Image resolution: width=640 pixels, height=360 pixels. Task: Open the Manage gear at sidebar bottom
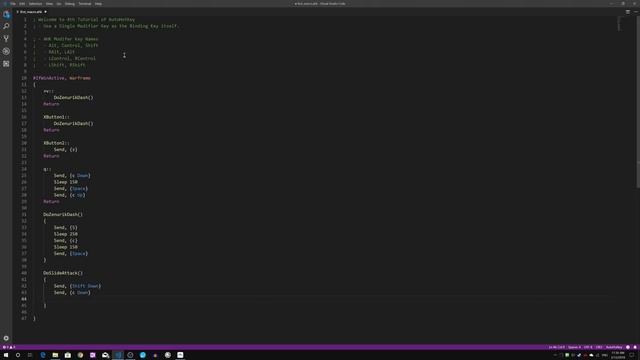6,338
